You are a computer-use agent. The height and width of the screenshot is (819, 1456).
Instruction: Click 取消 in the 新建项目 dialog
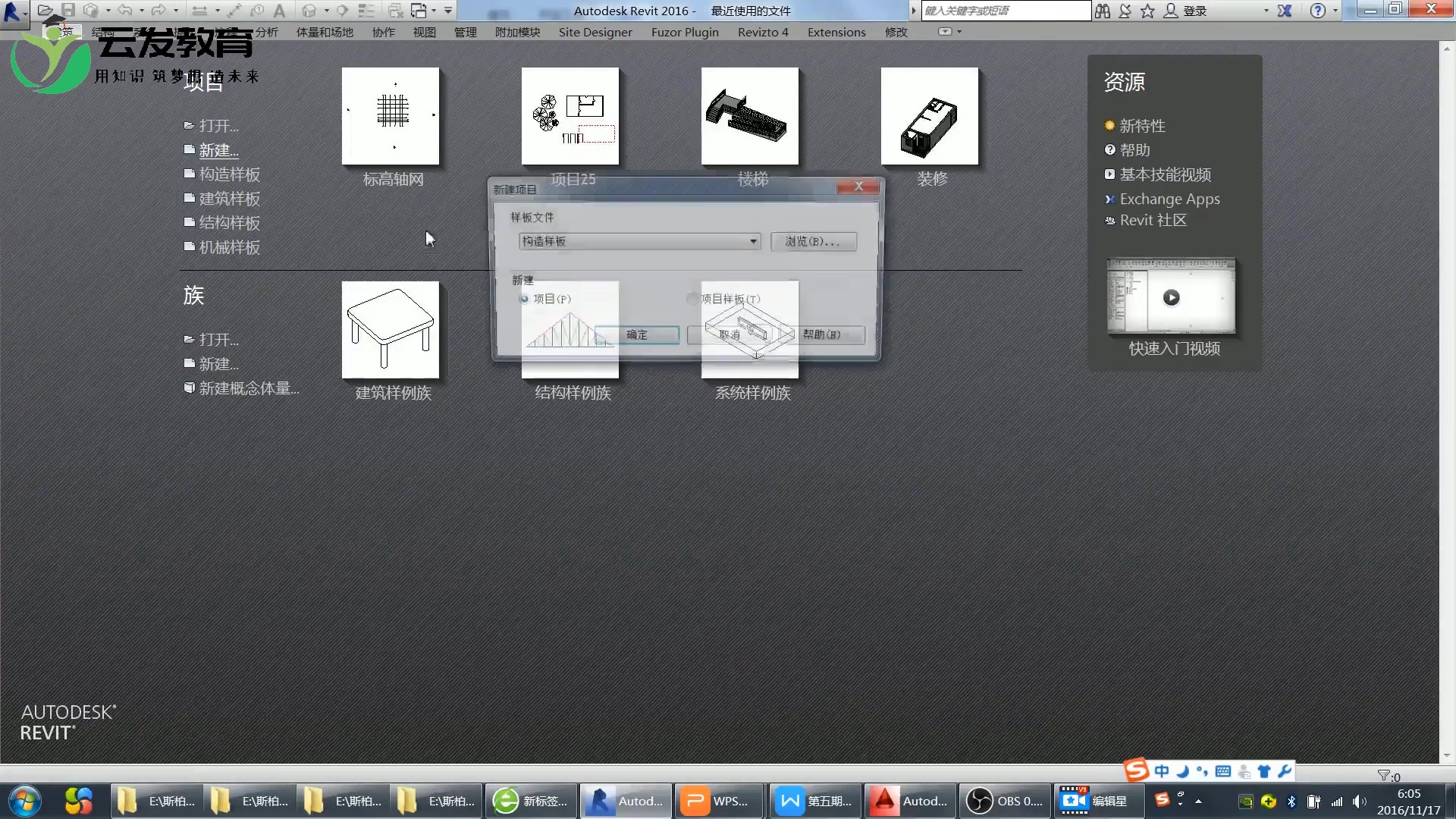tap(730, 335)
